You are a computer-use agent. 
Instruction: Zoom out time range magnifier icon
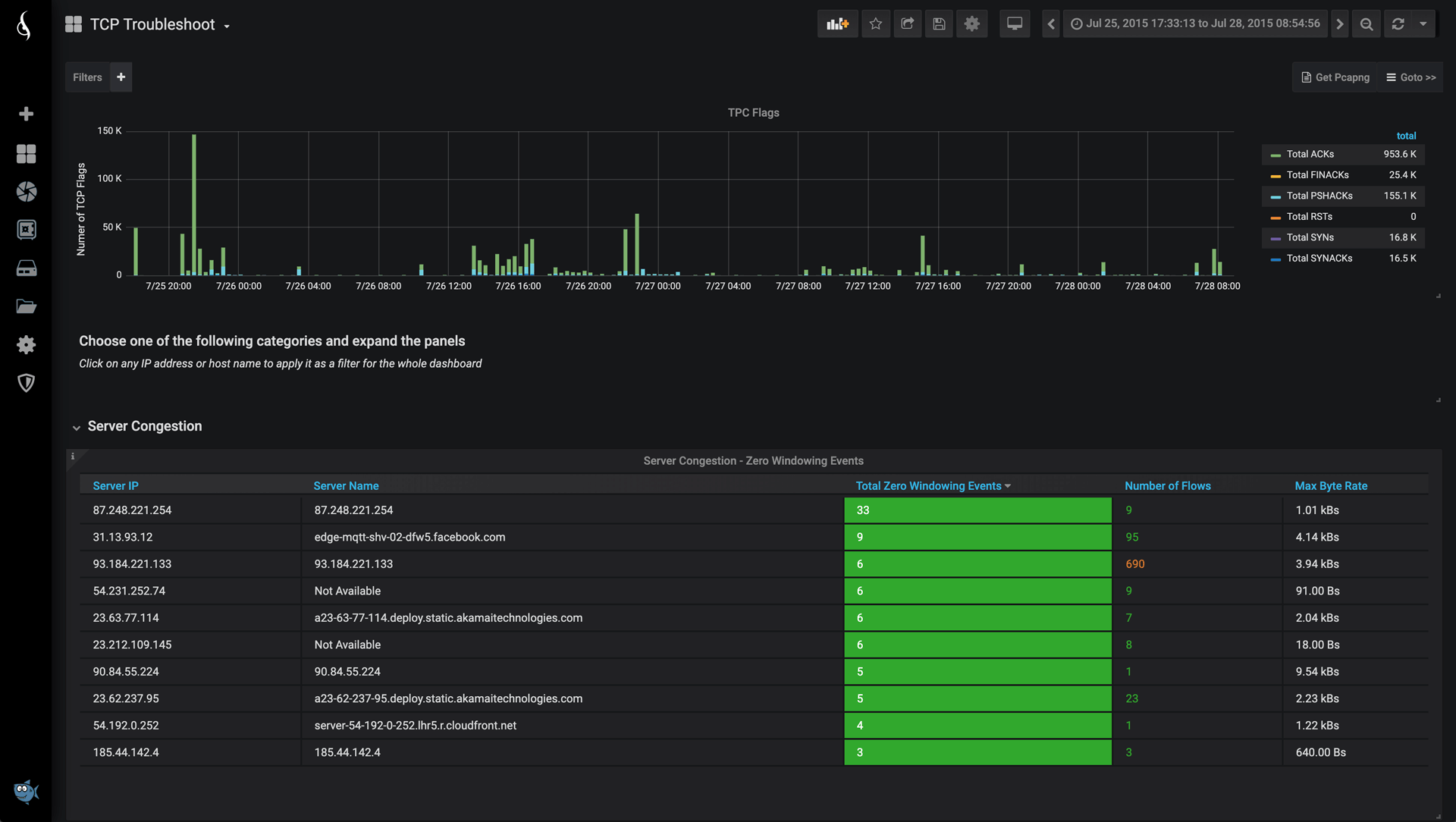(x=1366, y=24)
